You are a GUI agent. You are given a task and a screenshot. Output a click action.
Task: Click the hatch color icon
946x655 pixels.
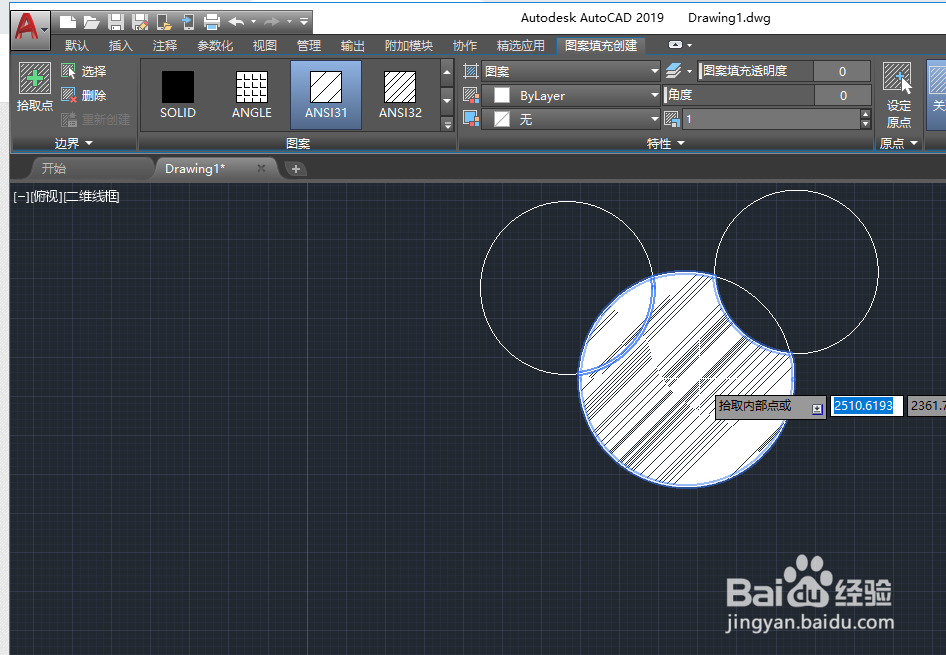coord(471,95)
